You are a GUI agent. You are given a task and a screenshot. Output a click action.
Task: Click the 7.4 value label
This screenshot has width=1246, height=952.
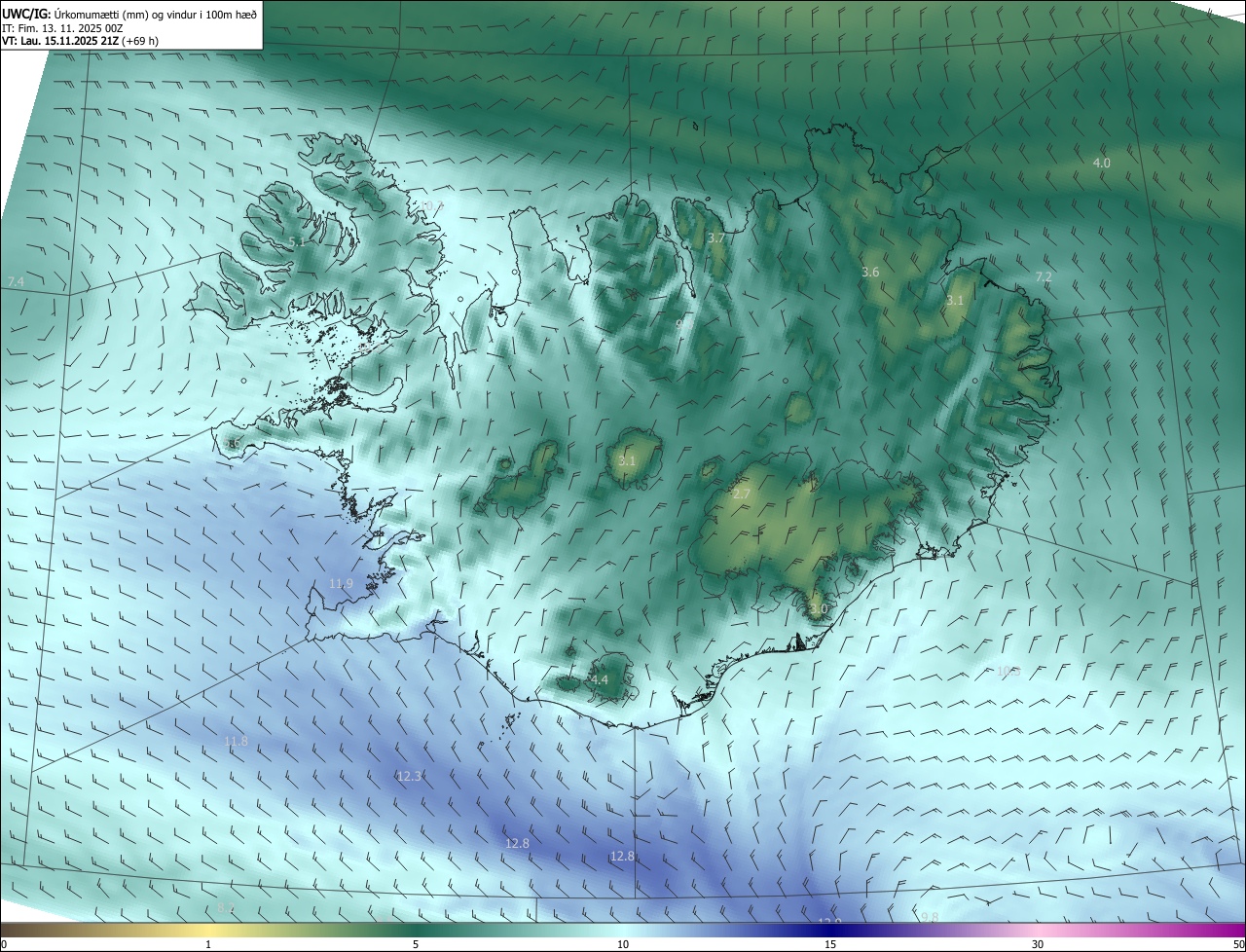[x=15, y=281]
